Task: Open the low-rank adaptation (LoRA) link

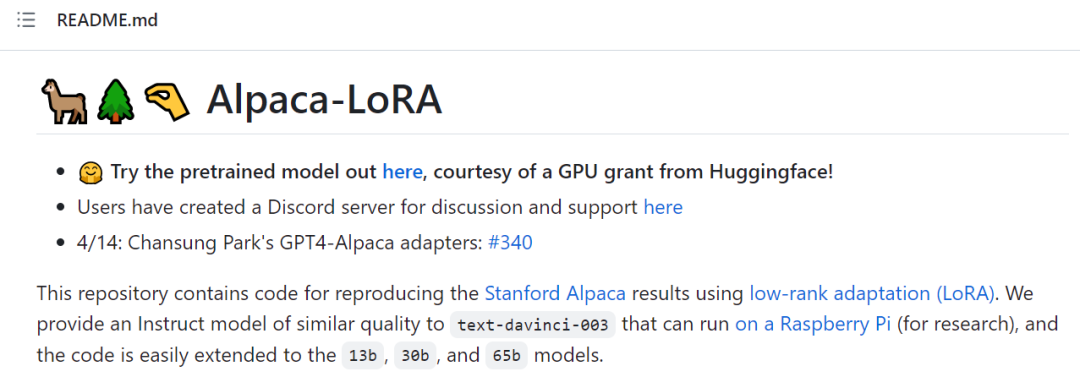Action: click(872, 294)
